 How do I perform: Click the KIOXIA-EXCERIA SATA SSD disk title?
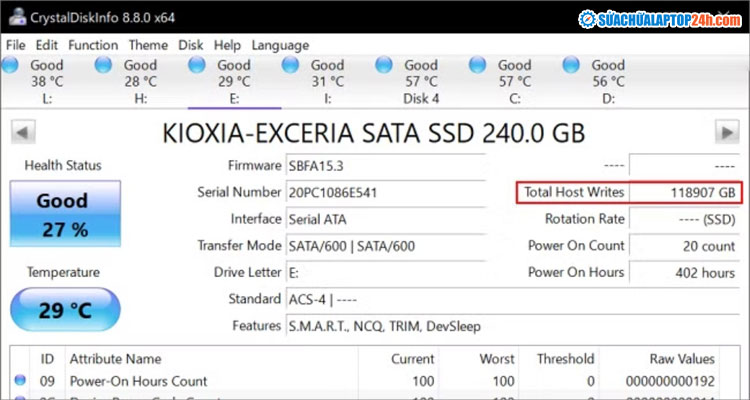point(374,133)
